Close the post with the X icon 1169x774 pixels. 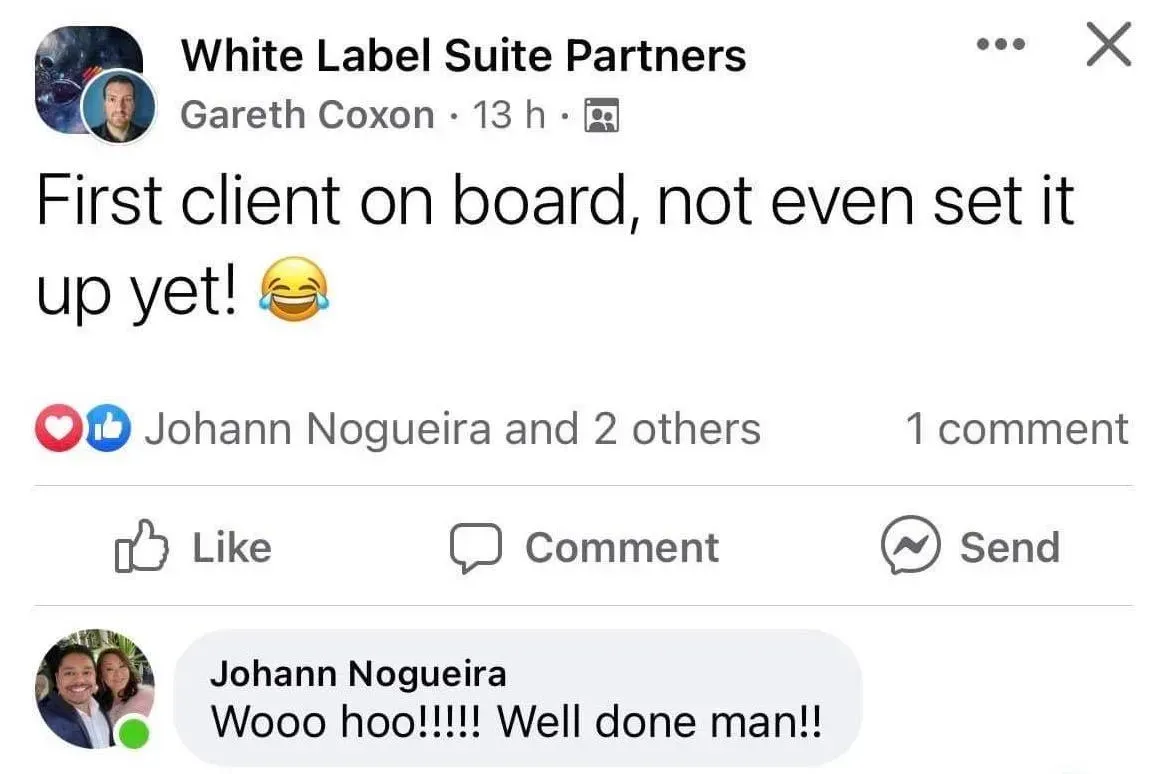[1109, 44]
